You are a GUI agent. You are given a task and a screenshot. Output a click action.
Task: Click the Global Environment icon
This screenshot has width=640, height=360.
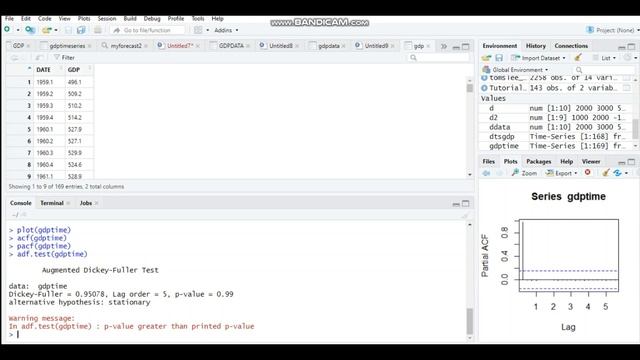click(486, 70)
